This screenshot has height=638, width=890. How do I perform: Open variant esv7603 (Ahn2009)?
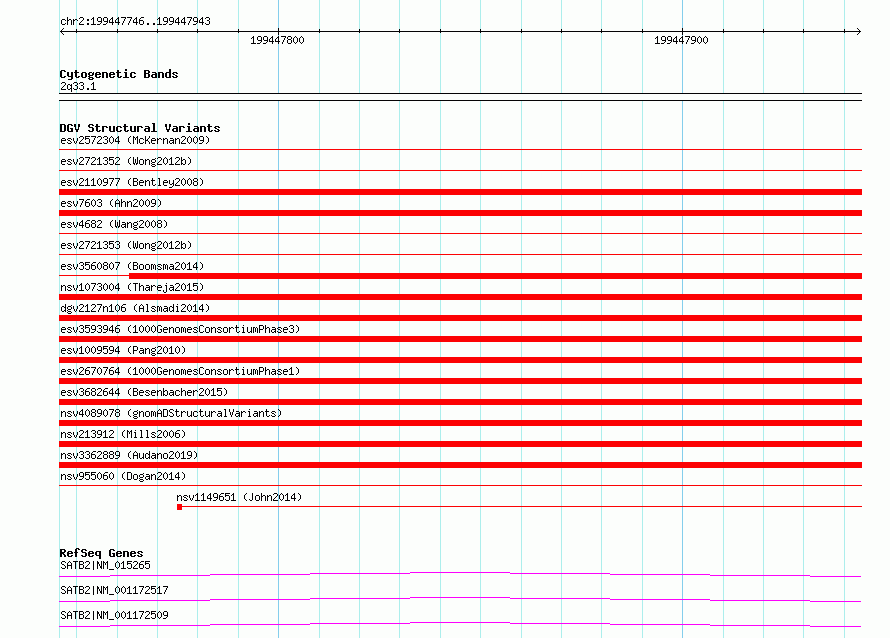pos(111,203)
